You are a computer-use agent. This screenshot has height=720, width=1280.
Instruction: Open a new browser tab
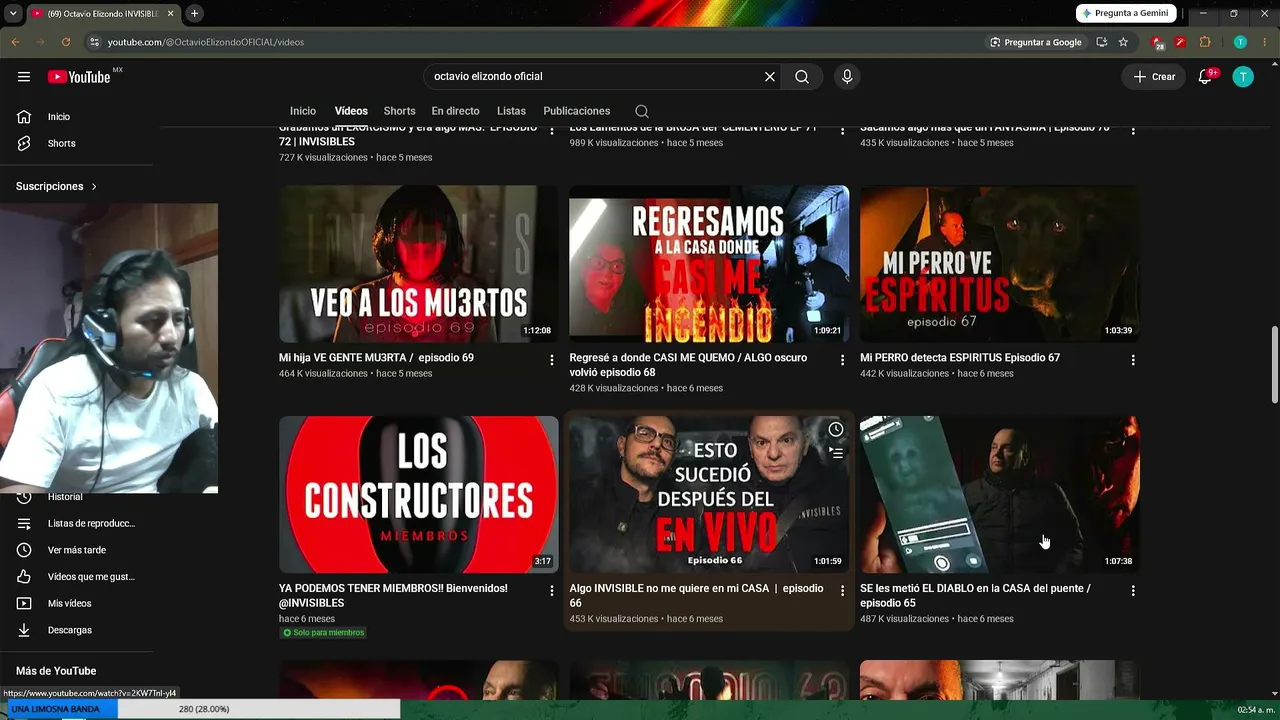[195, 13]
